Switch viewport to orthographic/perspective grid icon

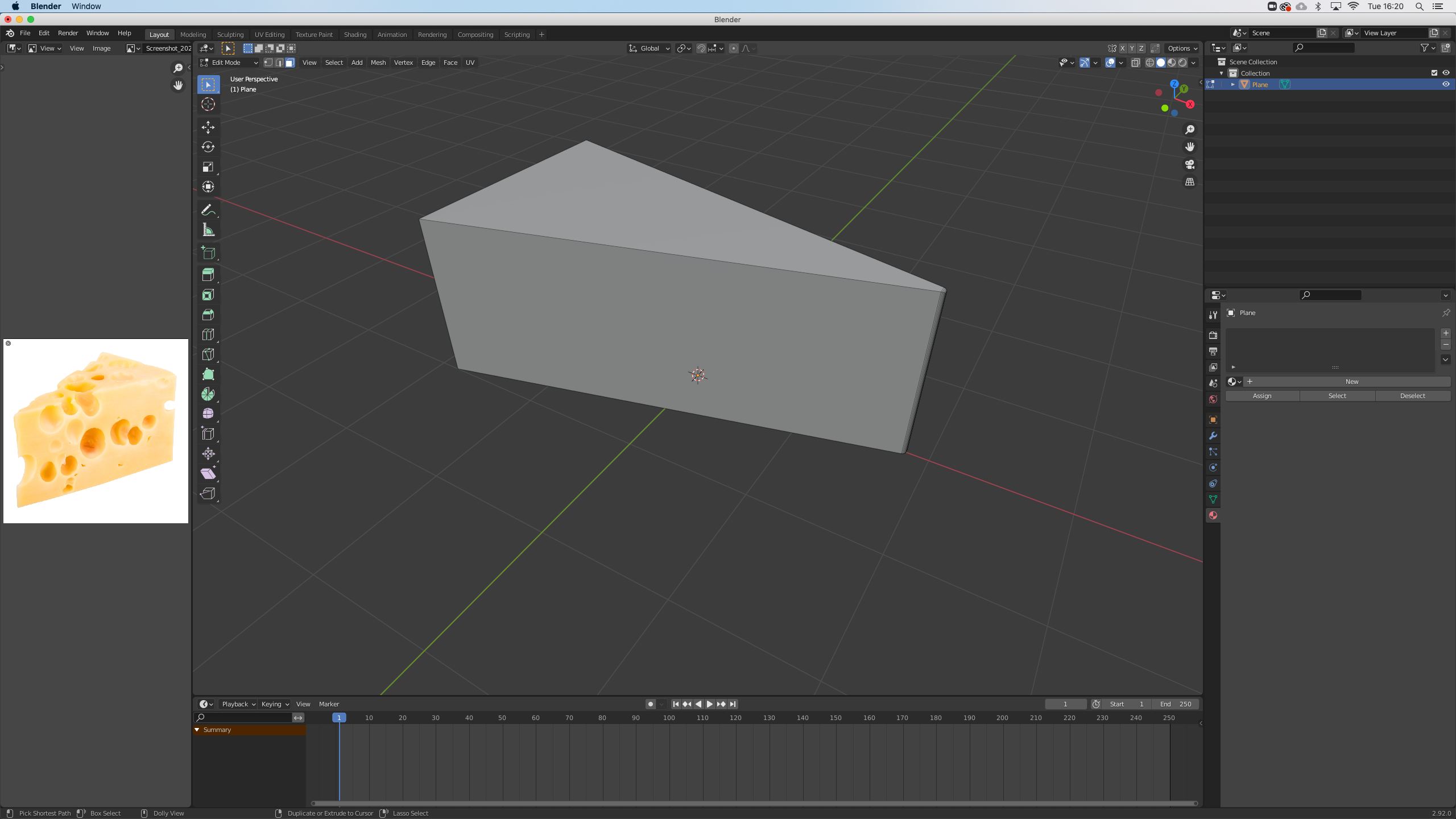pyautogui.click(x=1190, y=183)
